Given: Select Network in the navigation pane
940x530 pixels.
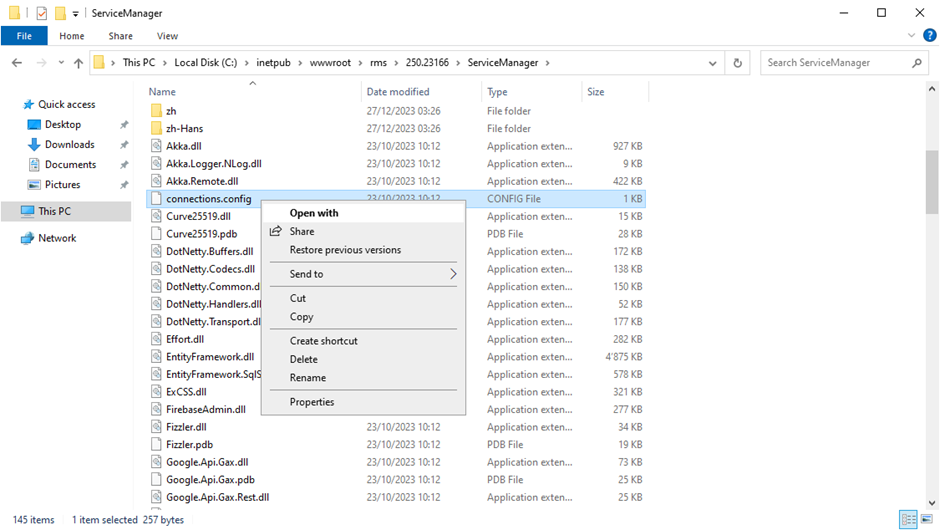Looking at the screenshot, I should pos(57,238).
